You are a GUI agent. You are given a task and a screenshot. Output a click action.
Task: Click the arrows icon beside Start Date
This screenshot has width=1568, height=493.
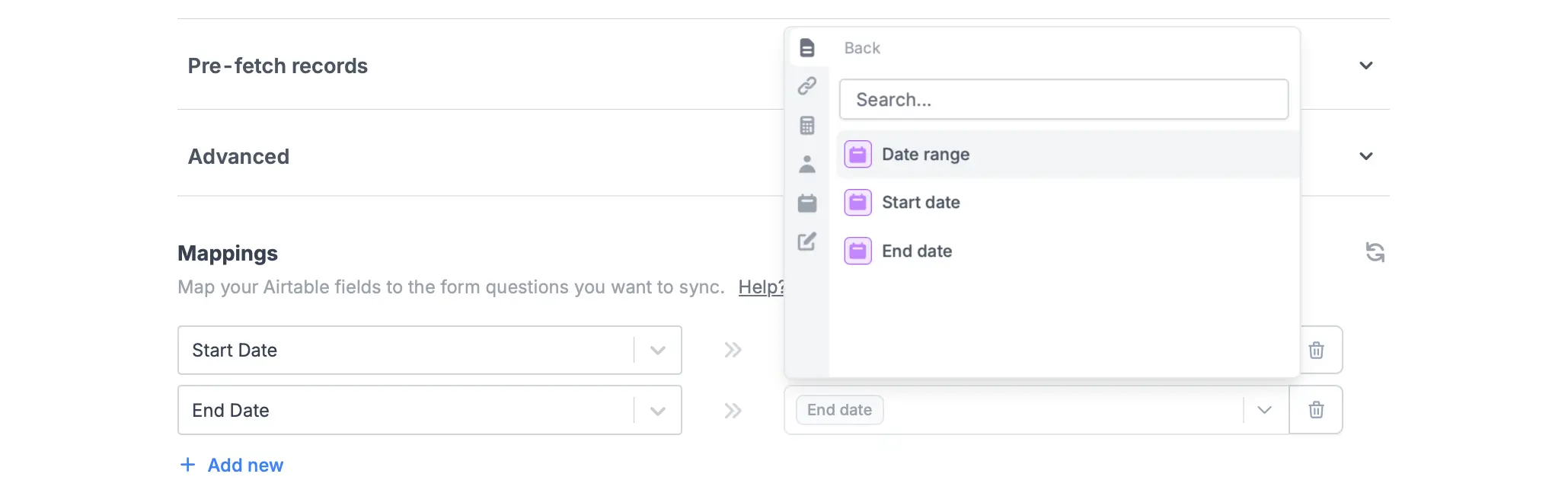click(733, 351)
